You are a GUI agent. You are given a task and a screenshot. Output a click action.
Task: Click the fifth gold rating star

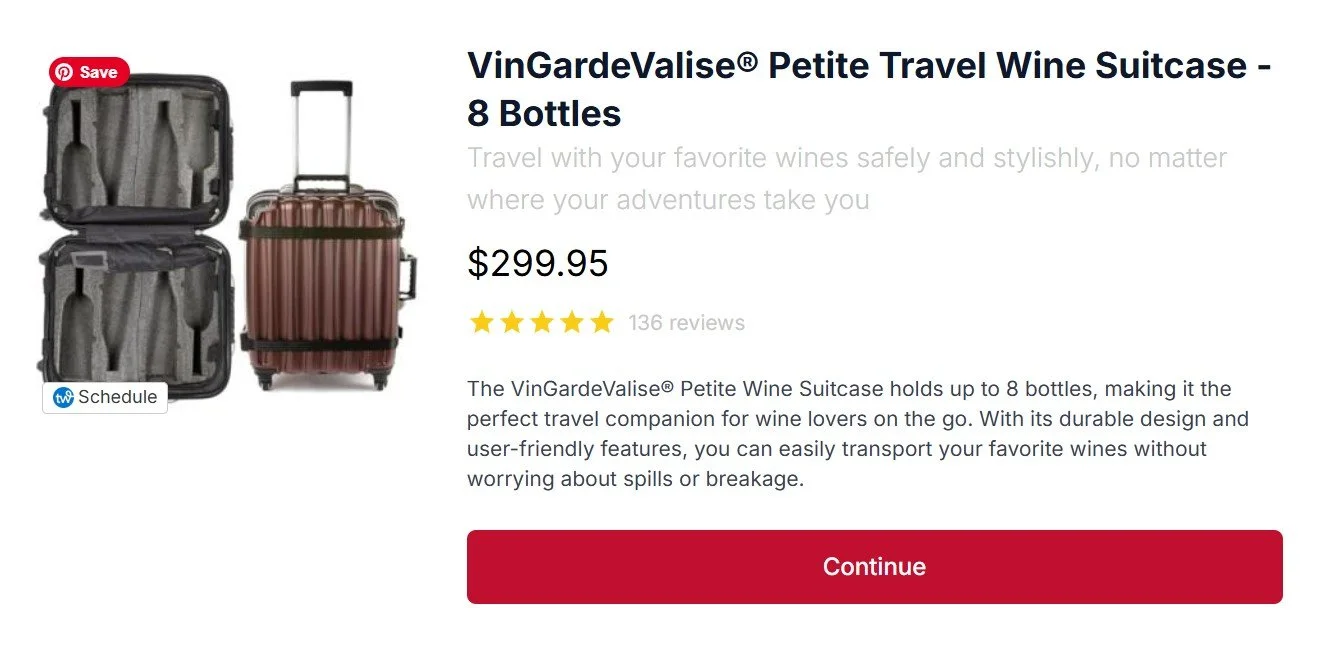pyautogui.click(x=601, y=322)
